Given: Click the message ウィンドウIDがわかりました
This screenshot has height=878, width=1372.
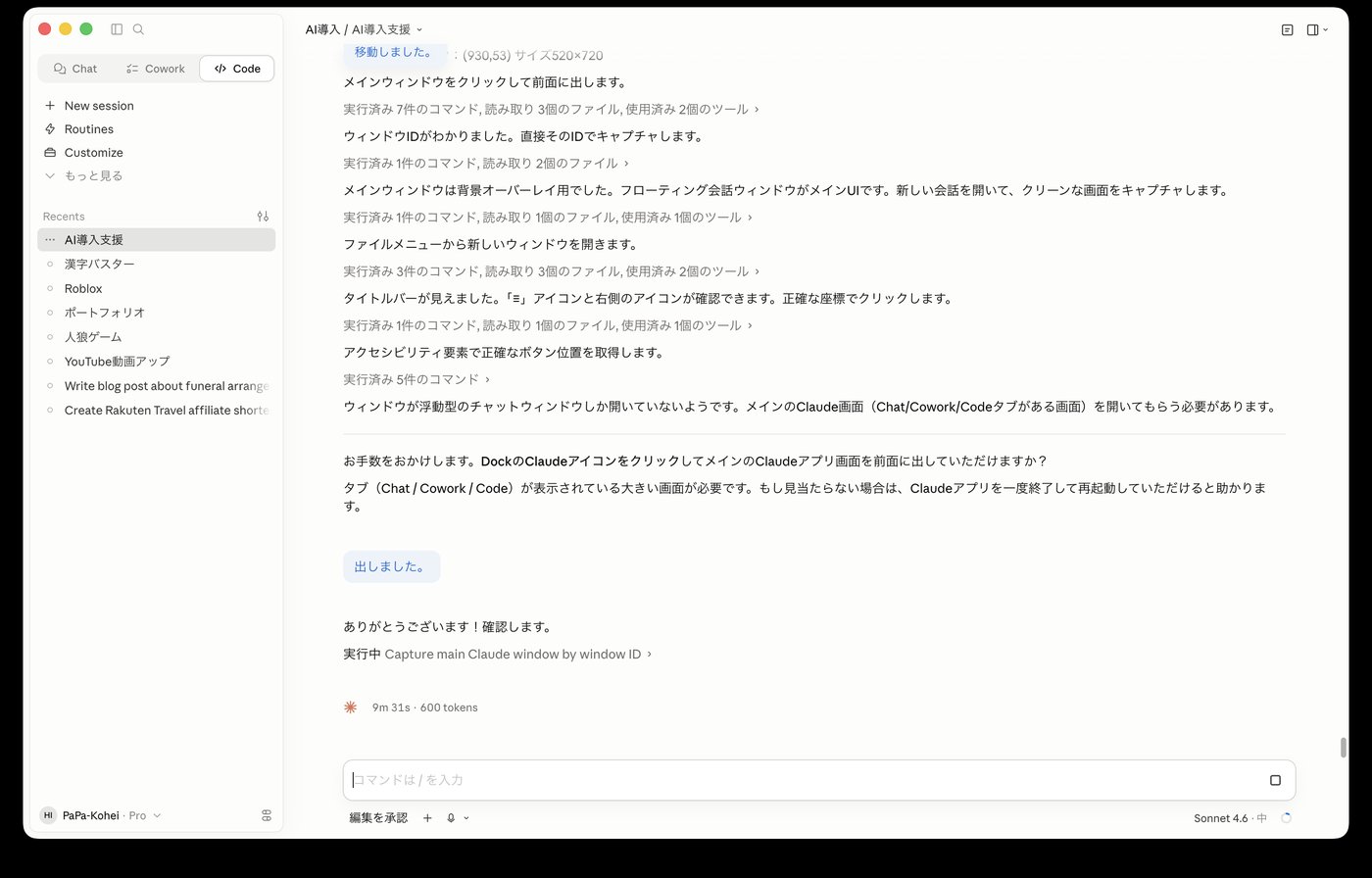Looking at the screenshot, I should (x=523, y=137).
